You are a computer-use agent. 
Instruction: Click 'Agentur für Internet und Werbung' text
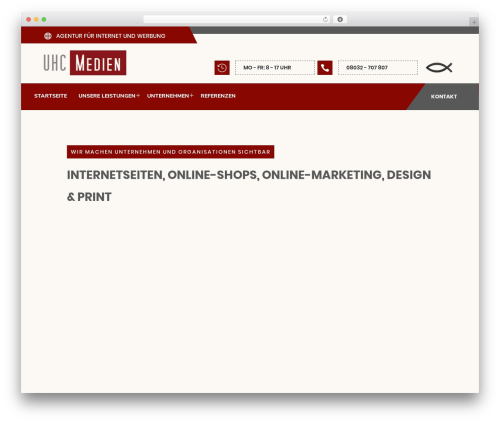click(111, 36)
